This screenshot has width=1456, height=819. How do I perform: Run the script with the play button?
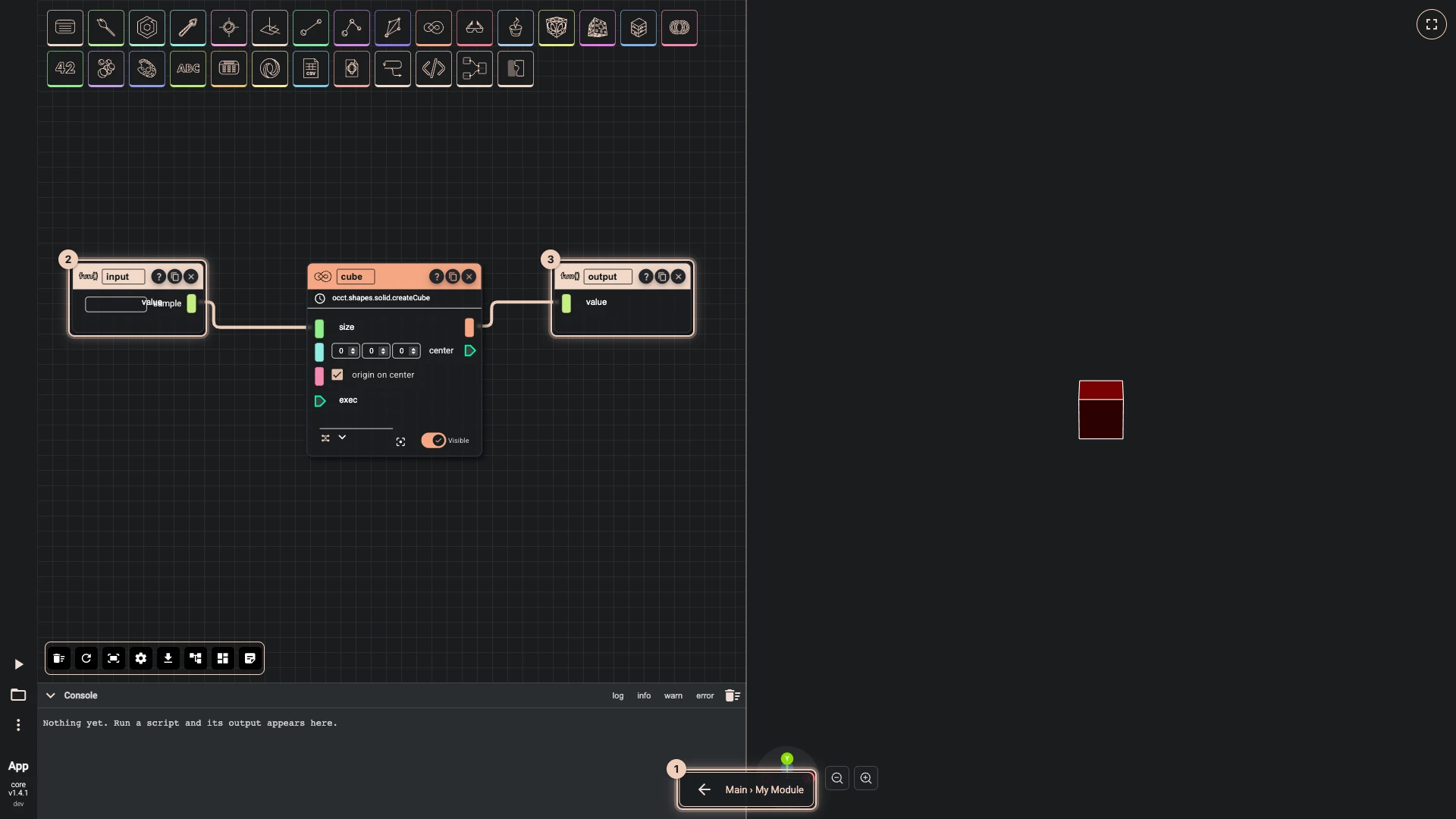tap(19, 664)
